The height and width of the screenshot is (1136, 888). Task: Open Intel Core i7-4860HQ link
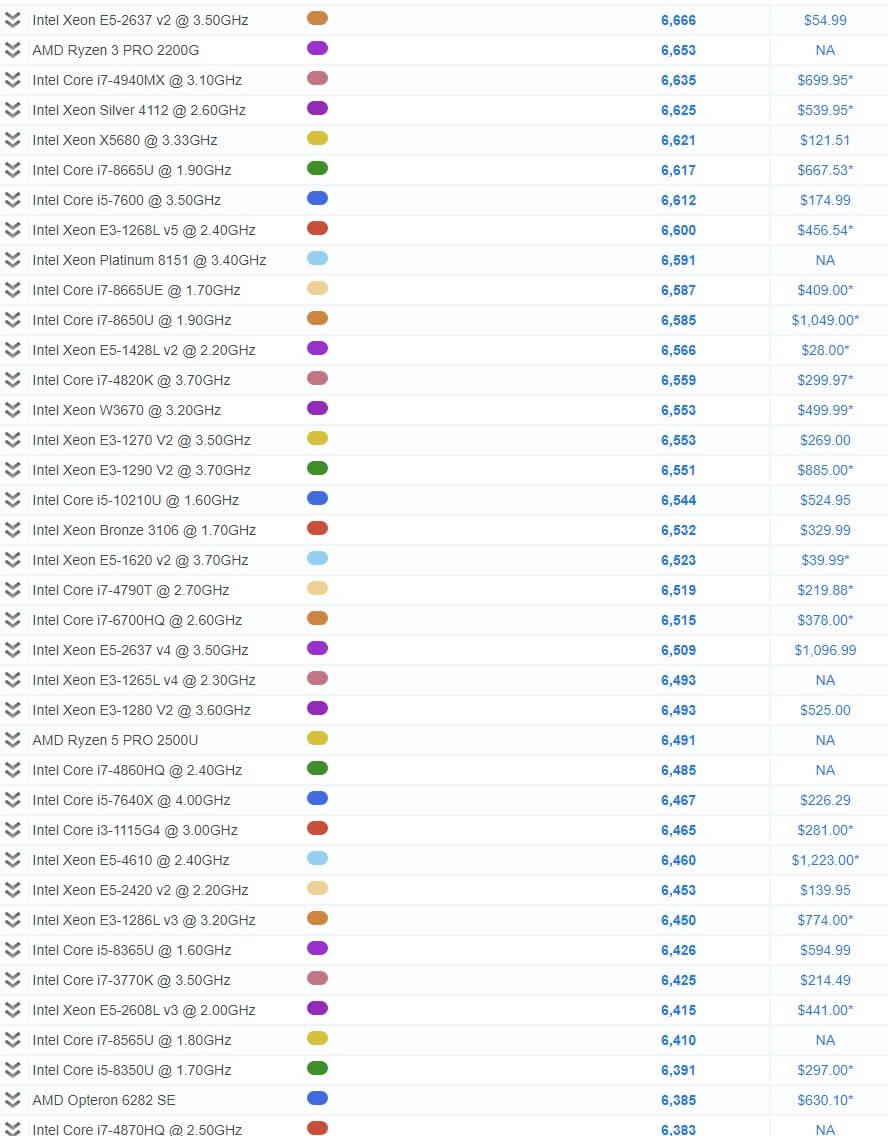click(137, 770)
